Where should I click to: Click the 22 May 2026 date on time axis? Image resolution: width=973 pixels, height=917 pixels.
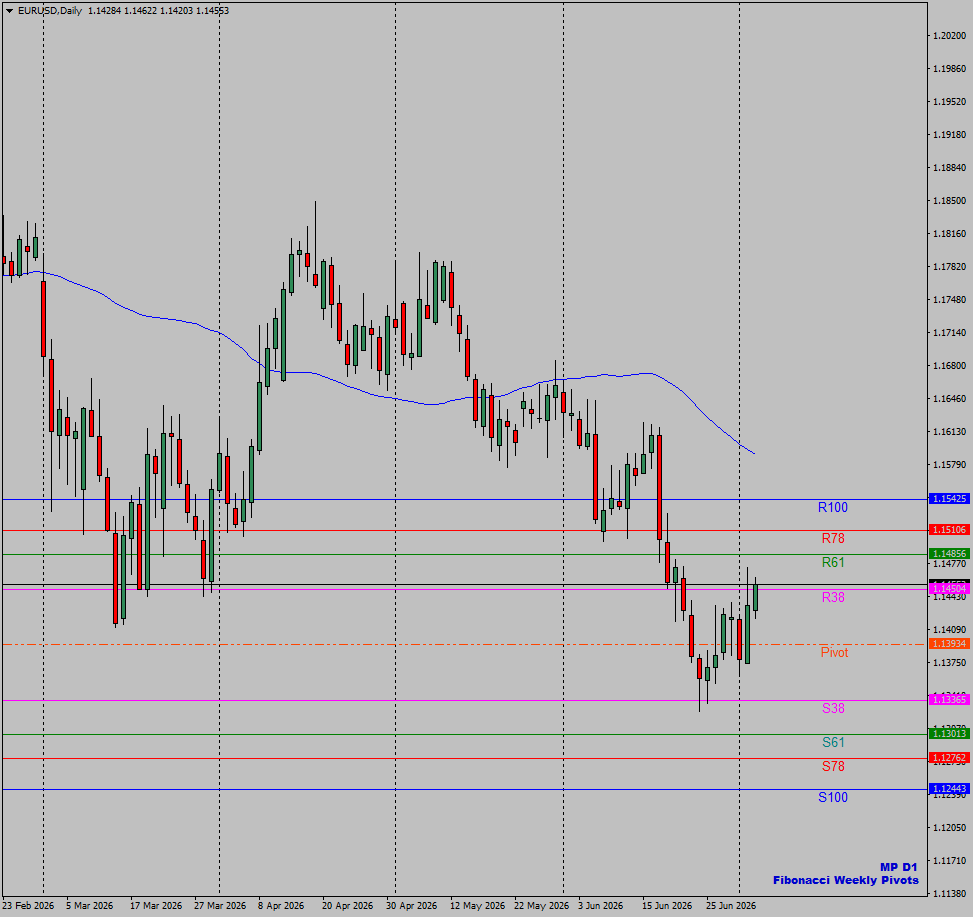point(541,906)
